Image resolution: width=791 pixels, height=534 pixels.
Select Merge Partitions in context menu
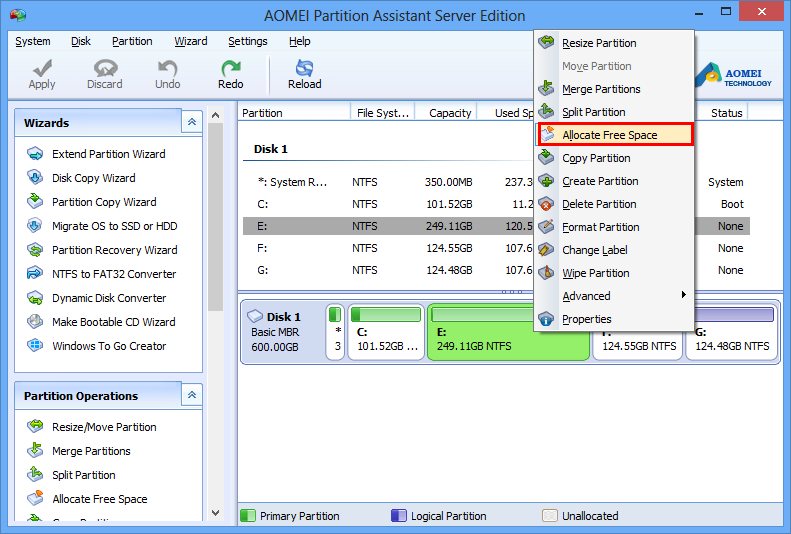point(614,89)
